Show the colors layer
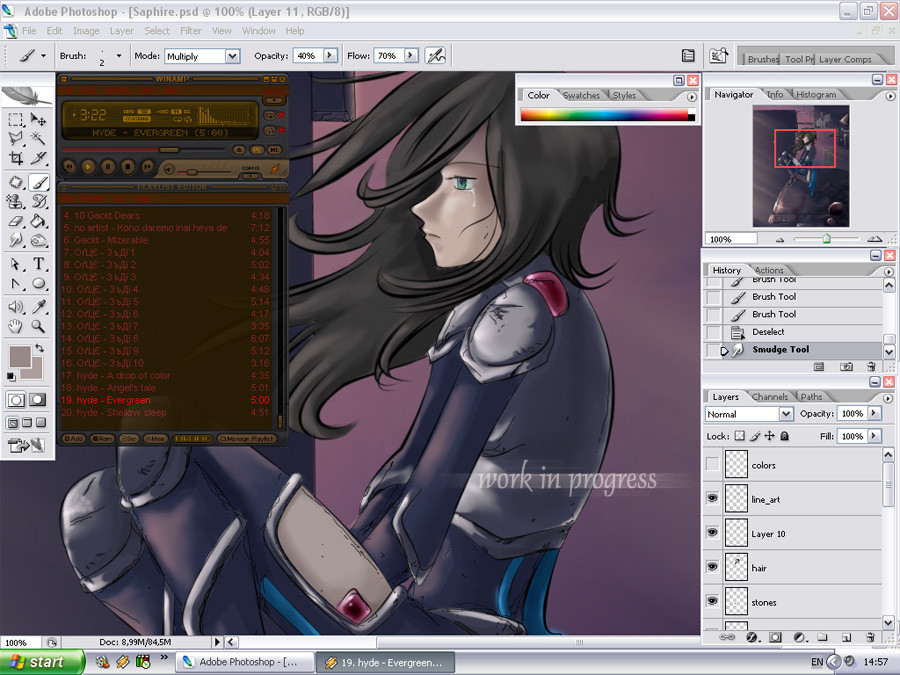900x675 pixels. [x=712, y=464]
